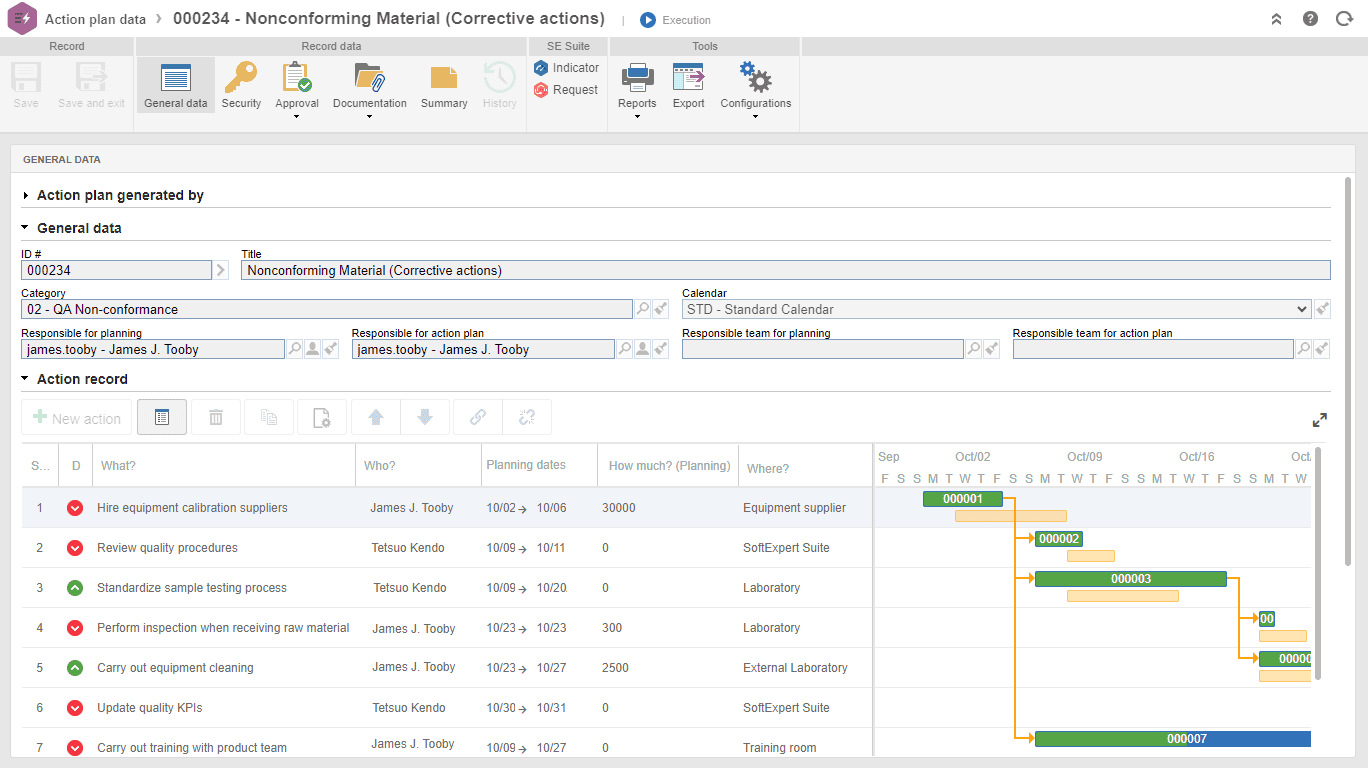The image size is (1368, 768).
Task: Click the New action button
Action: click(76, 417)
